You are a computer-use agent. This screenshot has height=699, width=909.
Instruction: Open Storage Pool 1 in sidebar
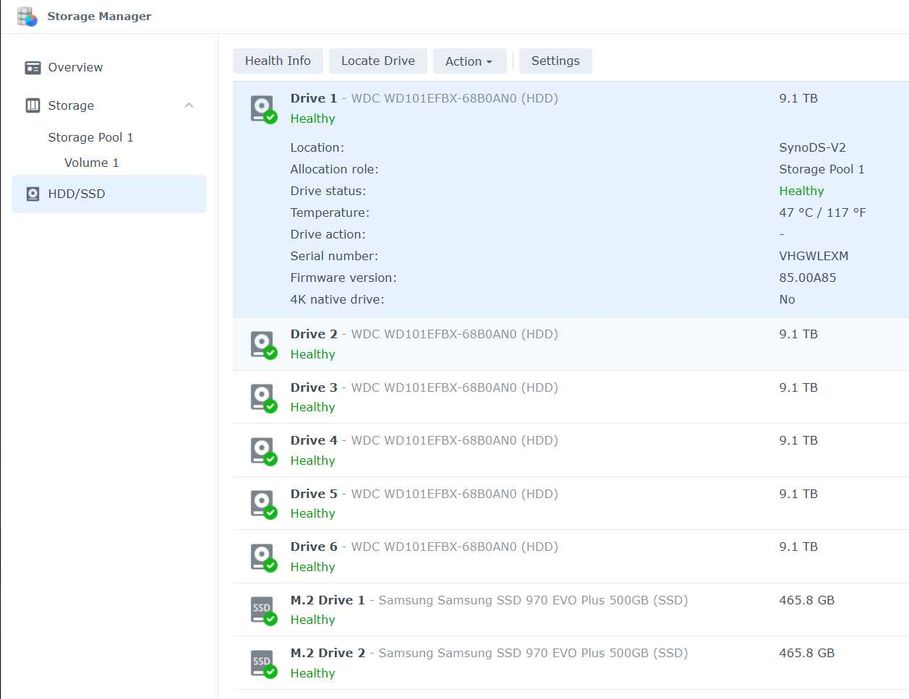(91, 138)
